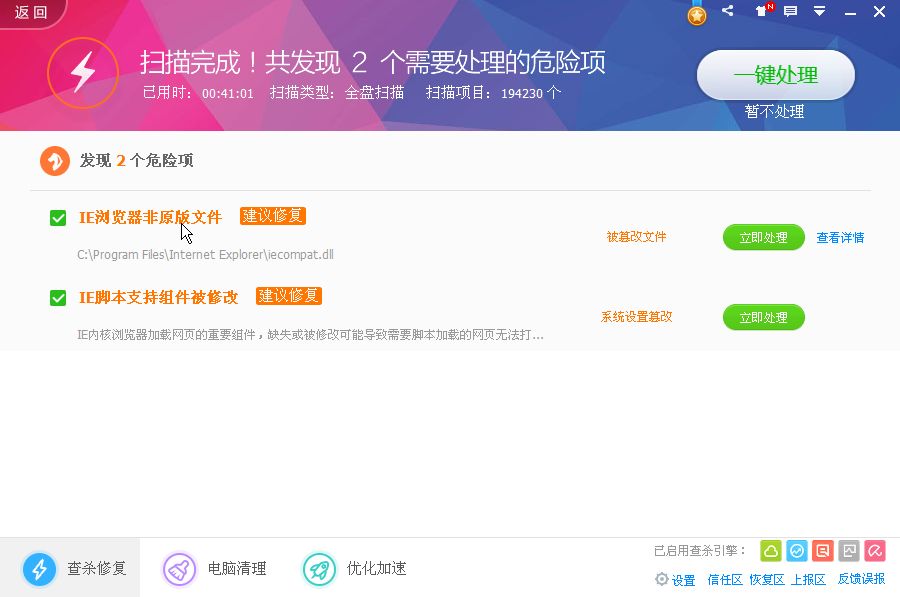Click 立即处理 on the first risk item
Viewport: 900px width, 597px height.
click(763, 237)
